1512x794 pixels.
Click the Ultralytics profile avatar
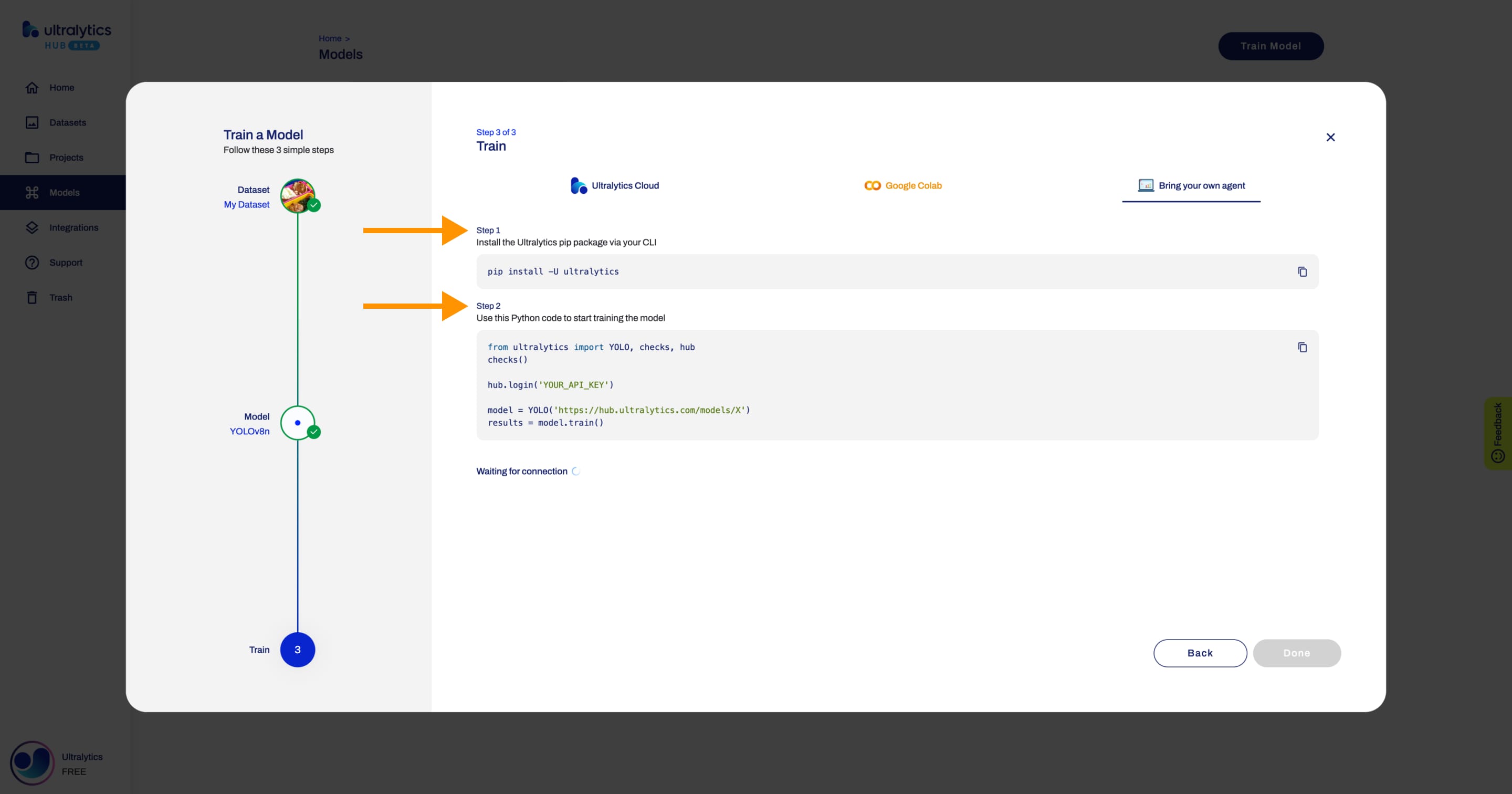32,762
